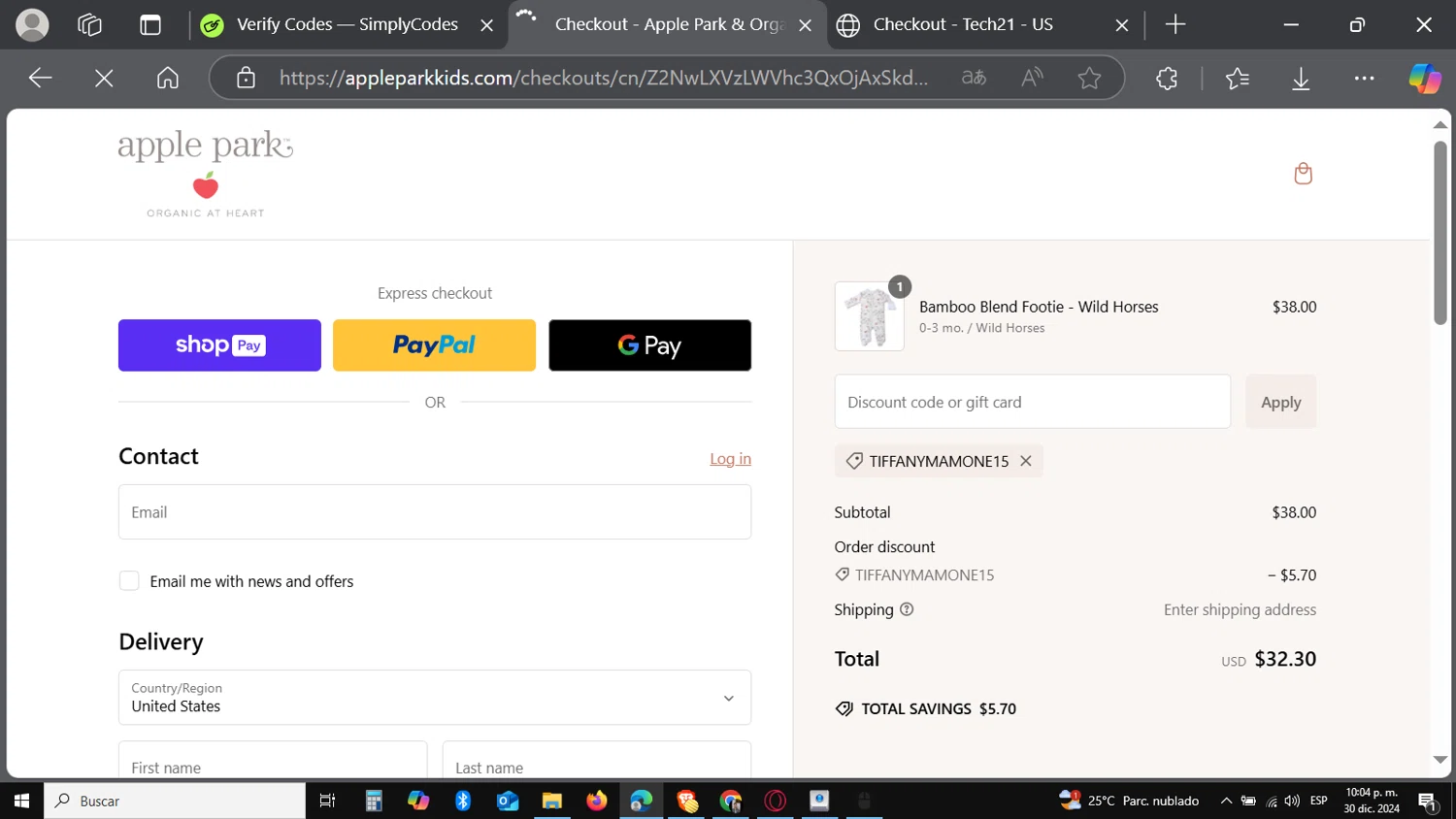
Task: Click the First name field
Action: click(273, 760)
